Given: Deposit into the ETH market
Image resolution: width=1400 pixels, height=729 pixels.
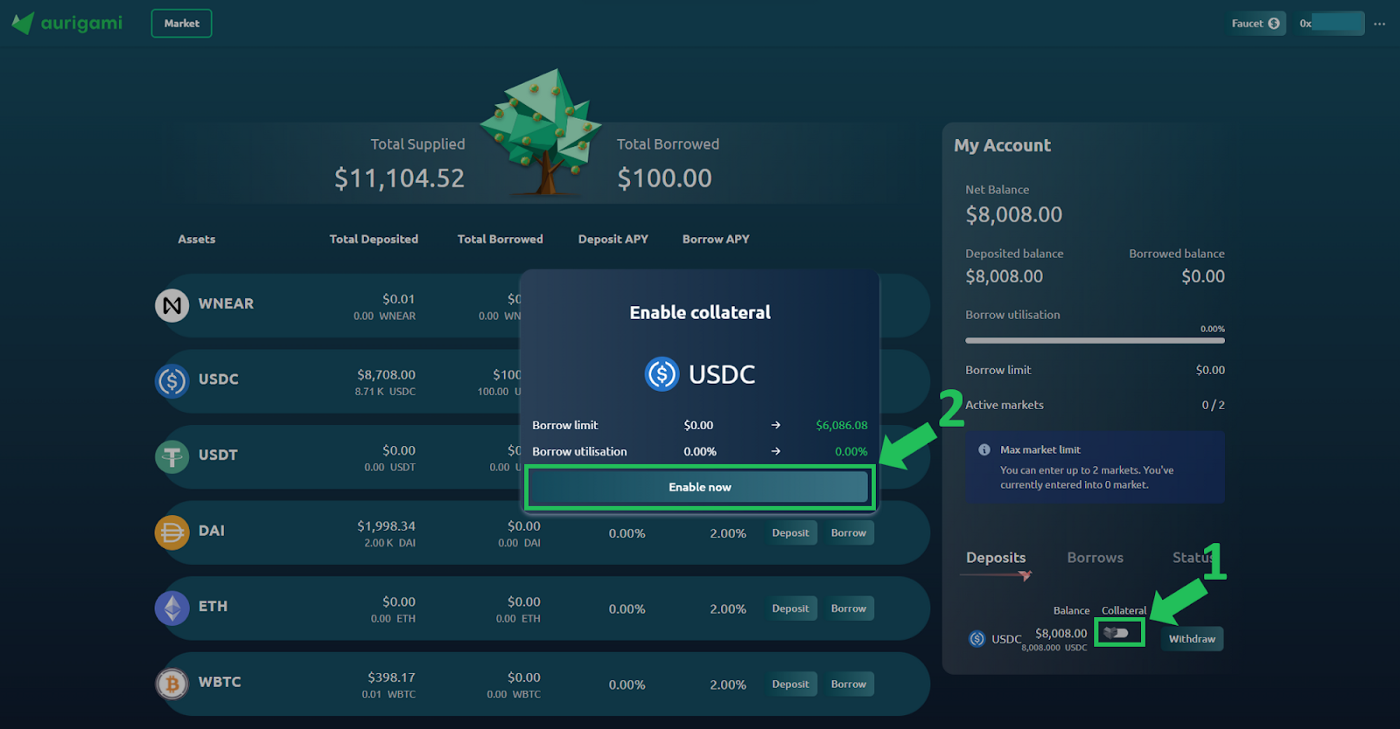Looking at the screenshot, I should [790, 608].
